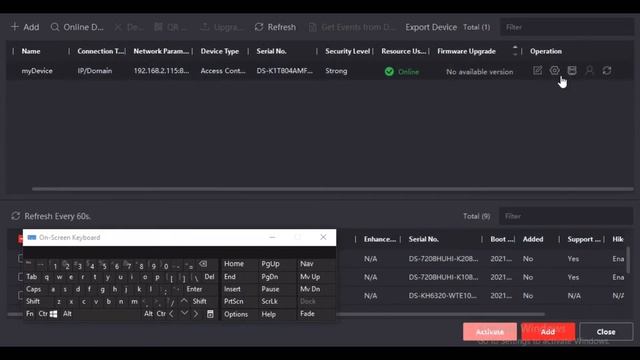Click Export Device

coord(431,27)
